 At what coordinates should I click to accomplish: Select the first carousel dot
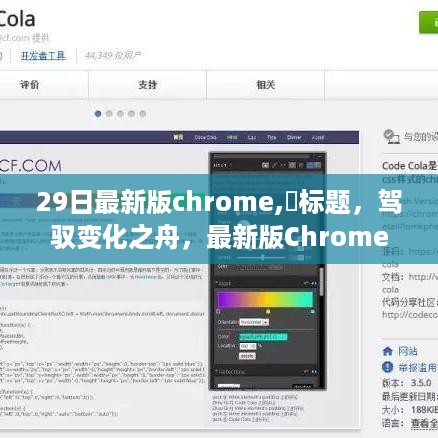coord(98,114)
